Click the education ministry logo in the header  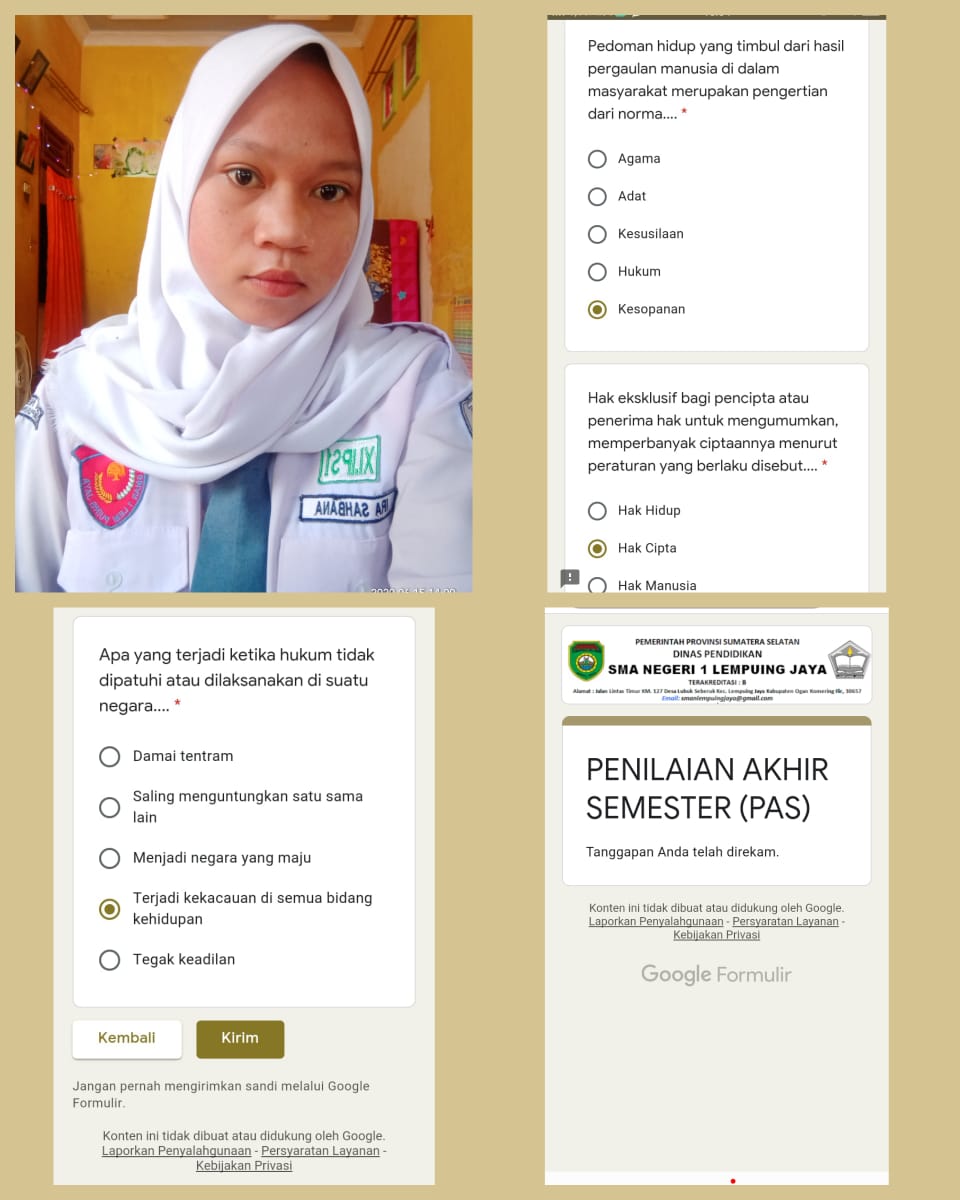tap(849, 660)
